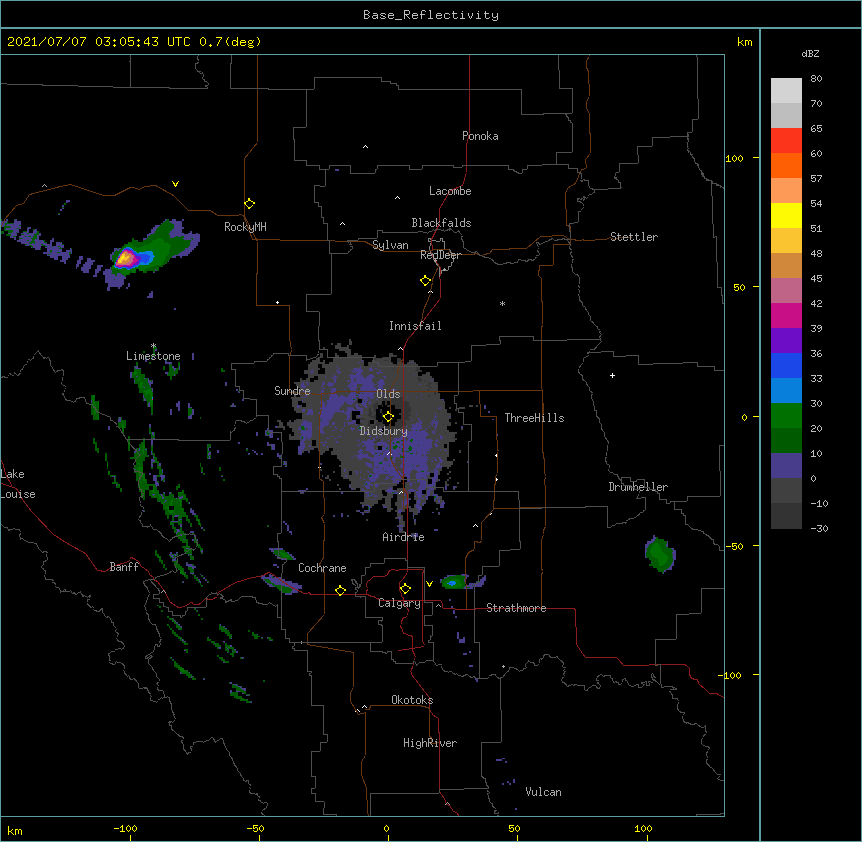The height and width of the screenshot is (842, 862).
Task: Click the yellow marker above Calgary label
Action: pos(405,589)
